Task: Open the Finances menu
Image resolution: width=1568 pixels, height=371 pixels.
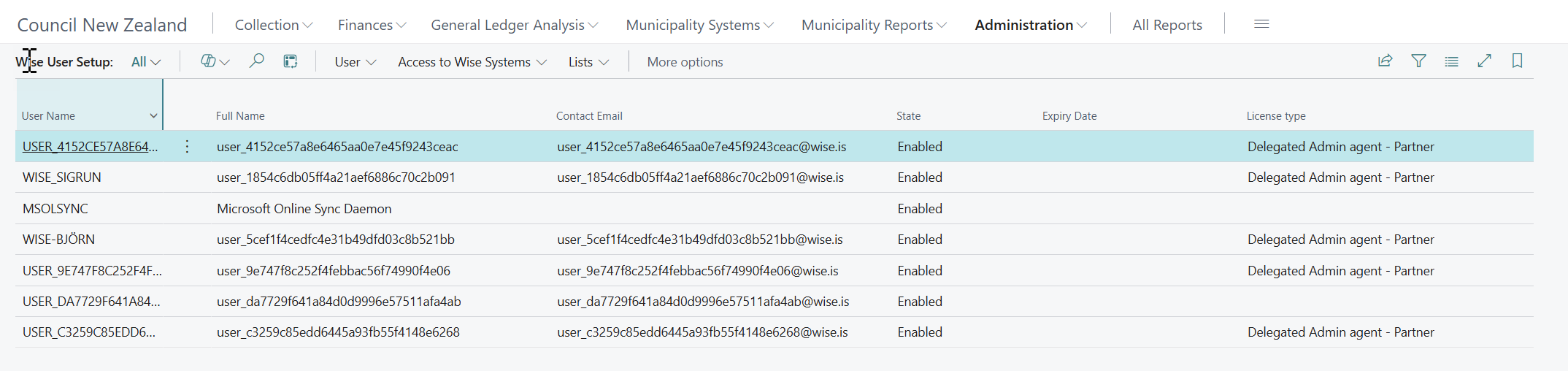Action: 372,25
